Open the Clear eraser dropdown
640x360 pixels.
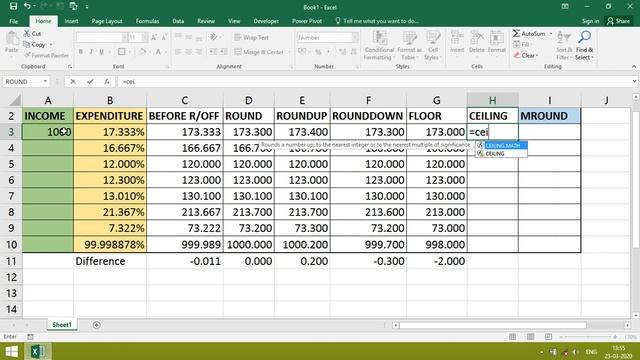(526, 55)
